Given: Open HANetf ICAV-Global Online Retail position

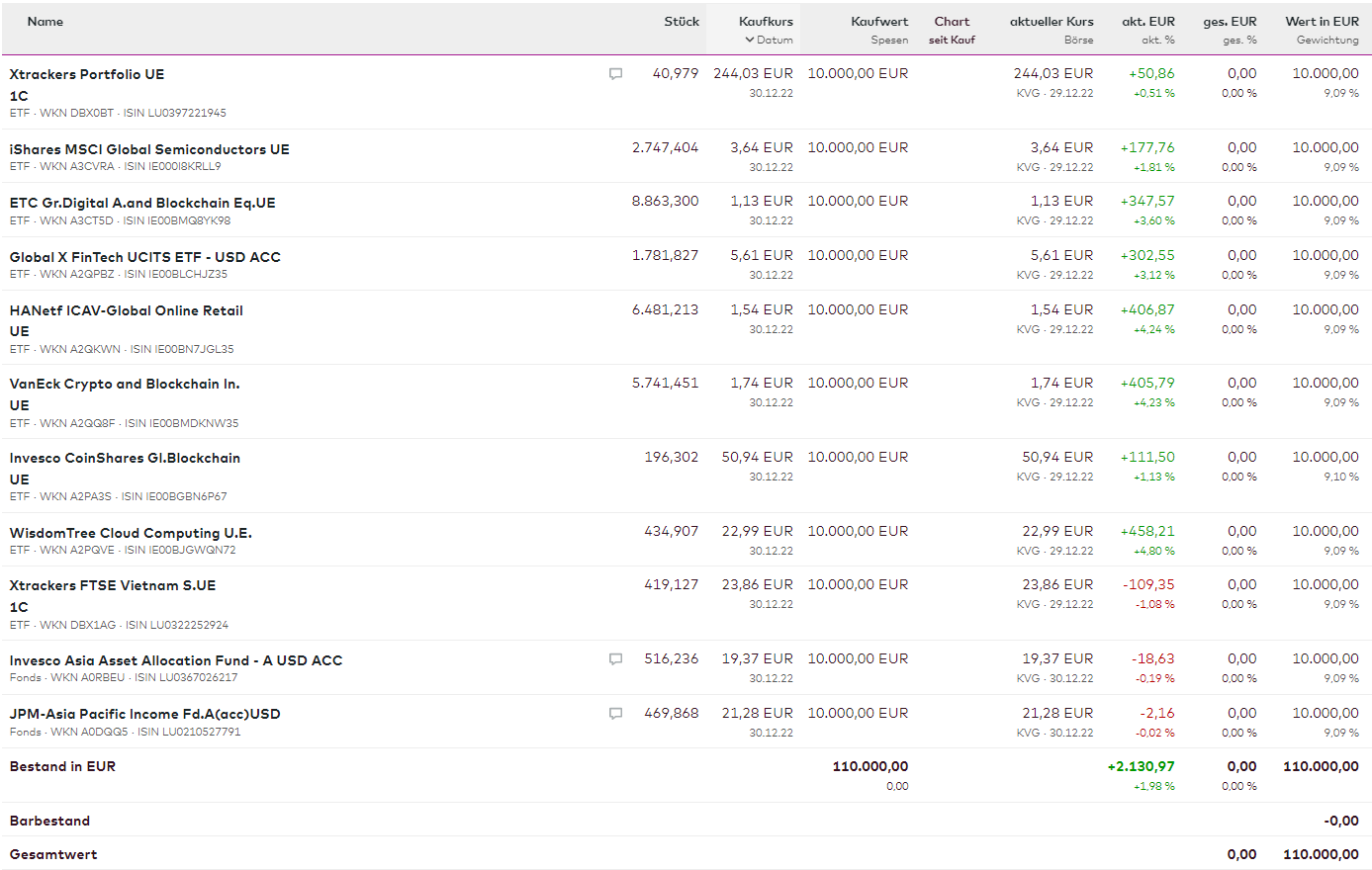Looking at the screenshot, I should click(x=127, y=310).
